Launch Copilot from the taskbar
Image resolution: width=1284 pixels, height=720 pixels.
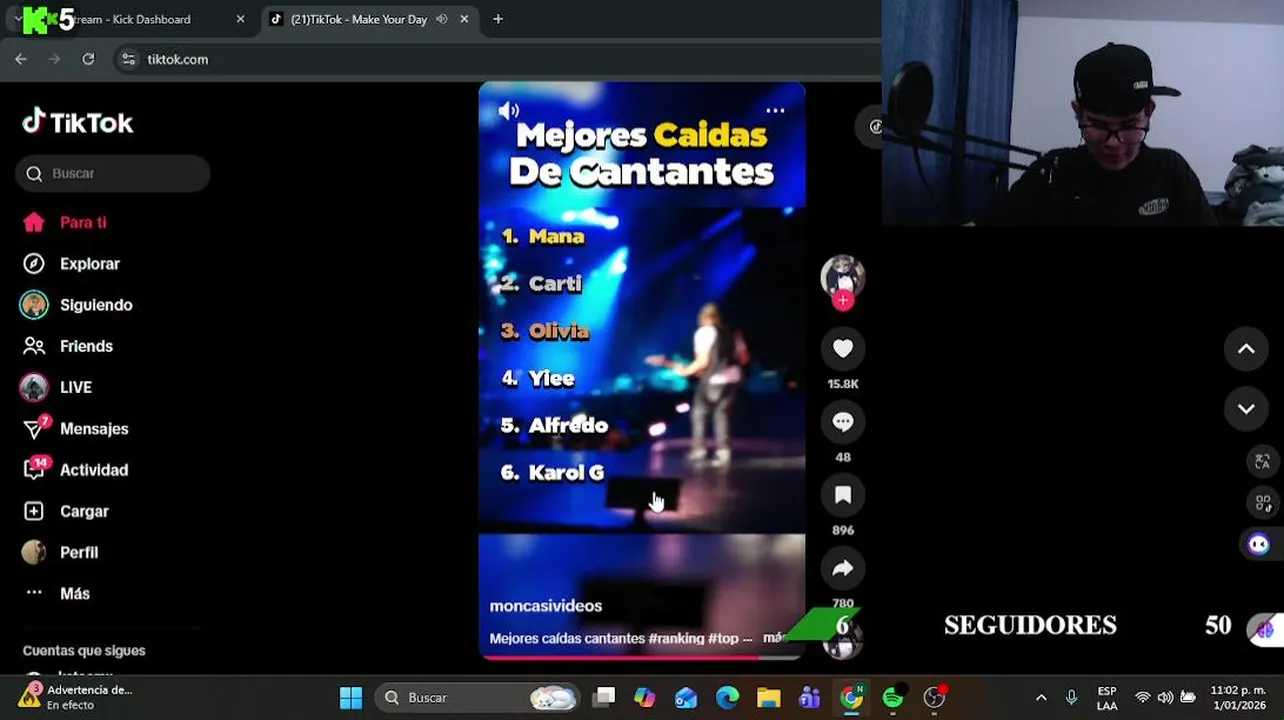(645, 697)
